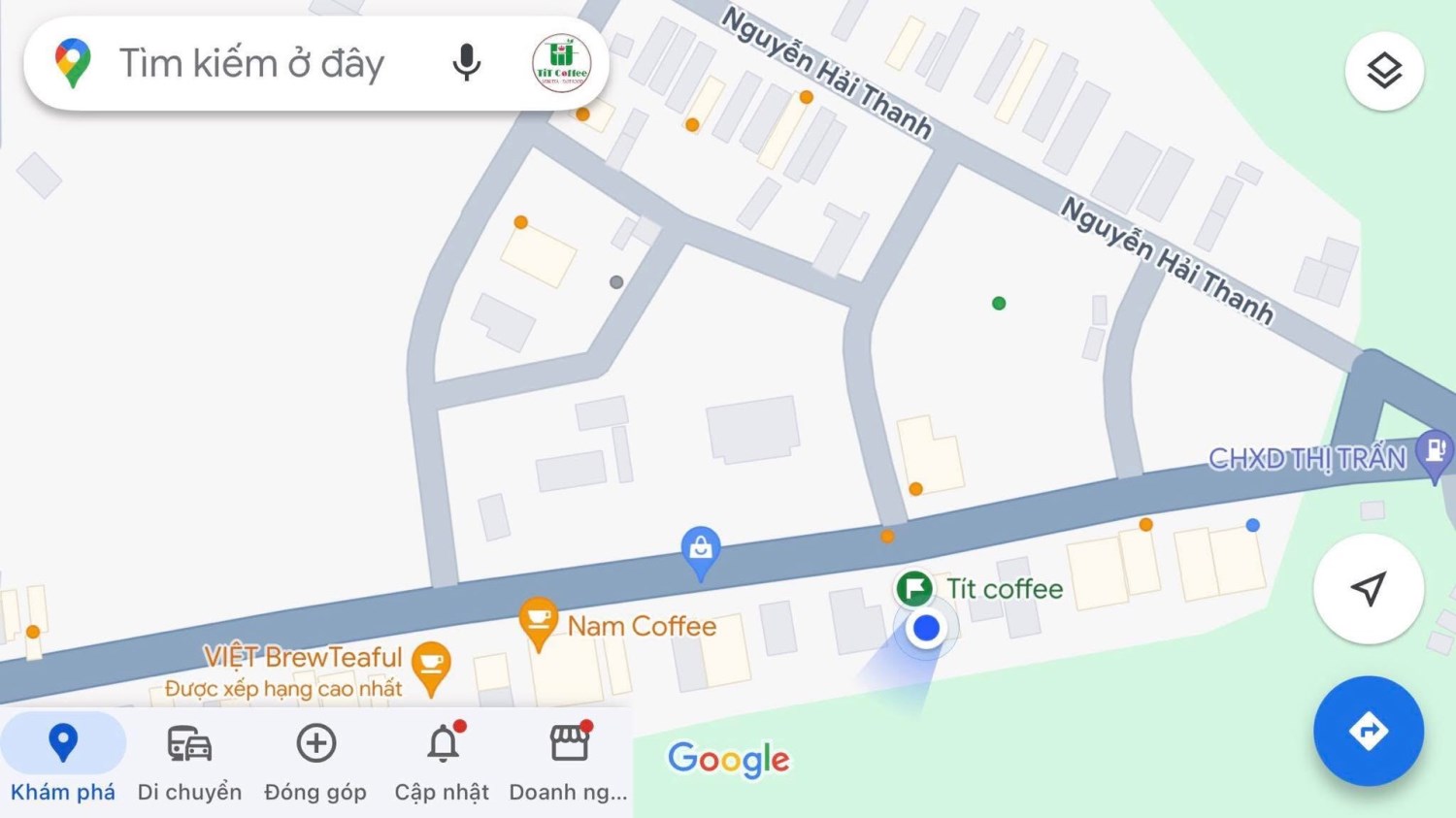Screen dimensions: 1456x818
Task: Open the Doanh nghiệp business tab
Action: coord(569,764)
